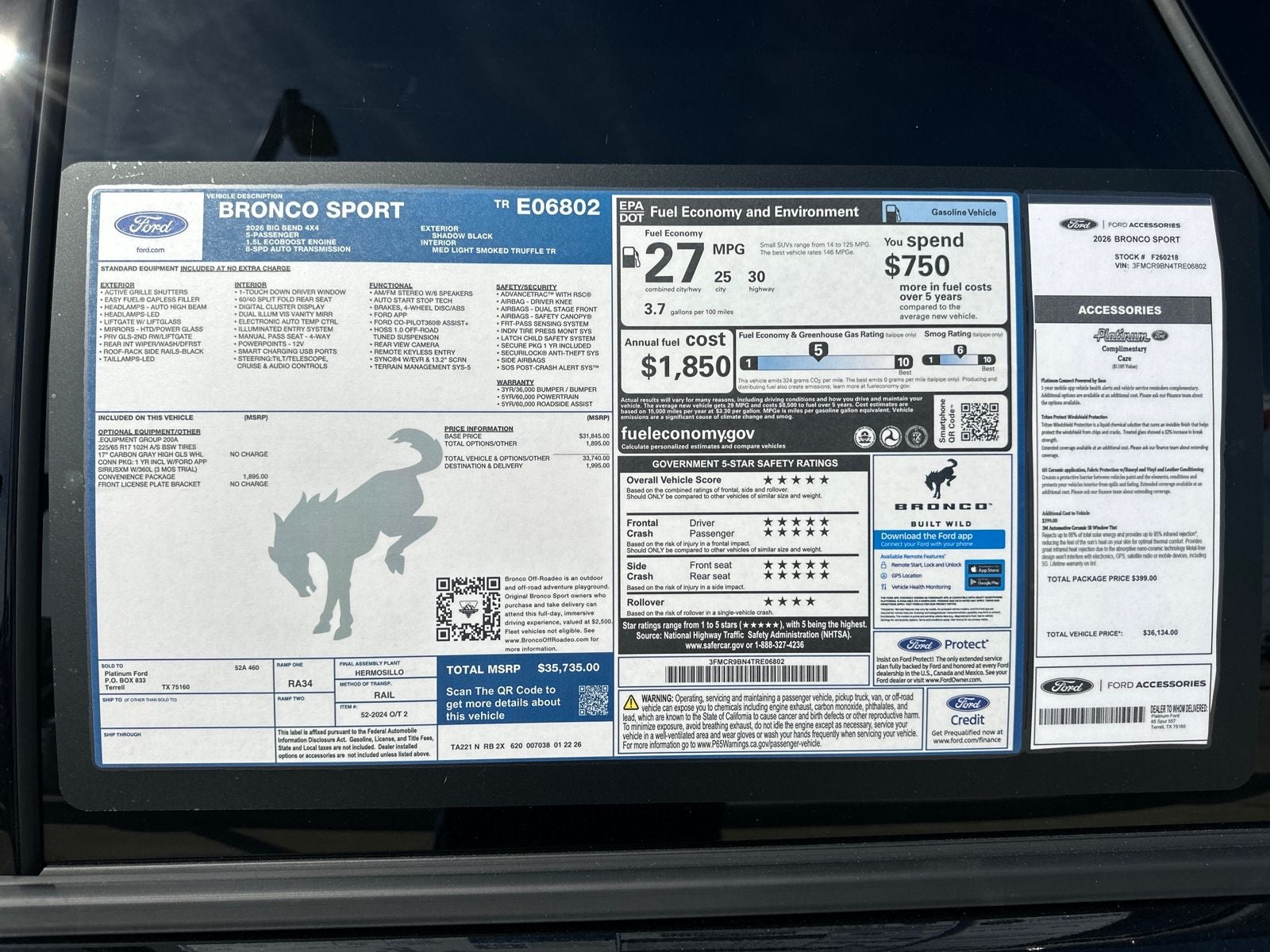Image resolution: width=1270 pixels, height=952 pixels.
Task: Select the GPS Location feature icon
Action: [883, 575]
